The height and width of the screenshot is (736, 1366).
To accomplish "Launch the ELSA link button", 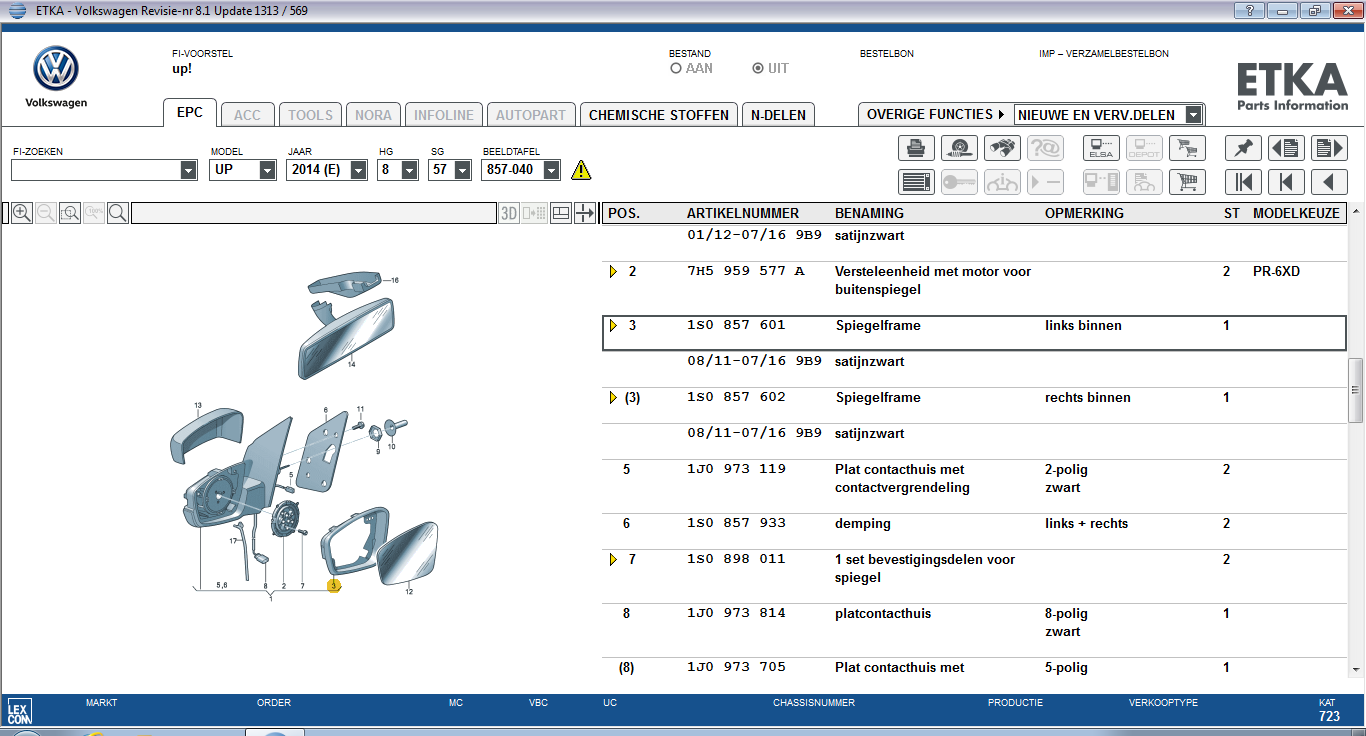I will tap(1101, 149).
